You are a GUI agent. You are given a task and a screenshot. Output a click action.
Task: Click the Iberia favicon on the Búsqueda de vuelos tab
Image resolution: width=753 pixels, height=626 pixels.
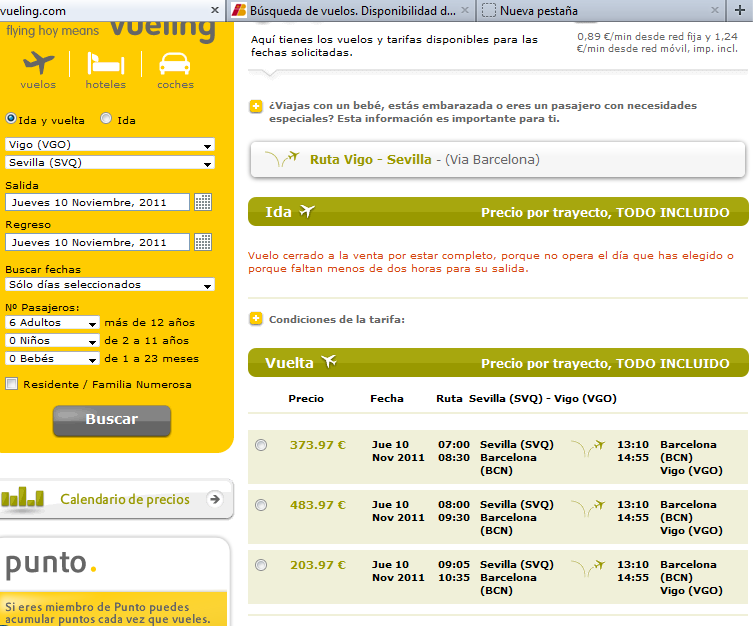pyautogui.click(x=239, y=10)
